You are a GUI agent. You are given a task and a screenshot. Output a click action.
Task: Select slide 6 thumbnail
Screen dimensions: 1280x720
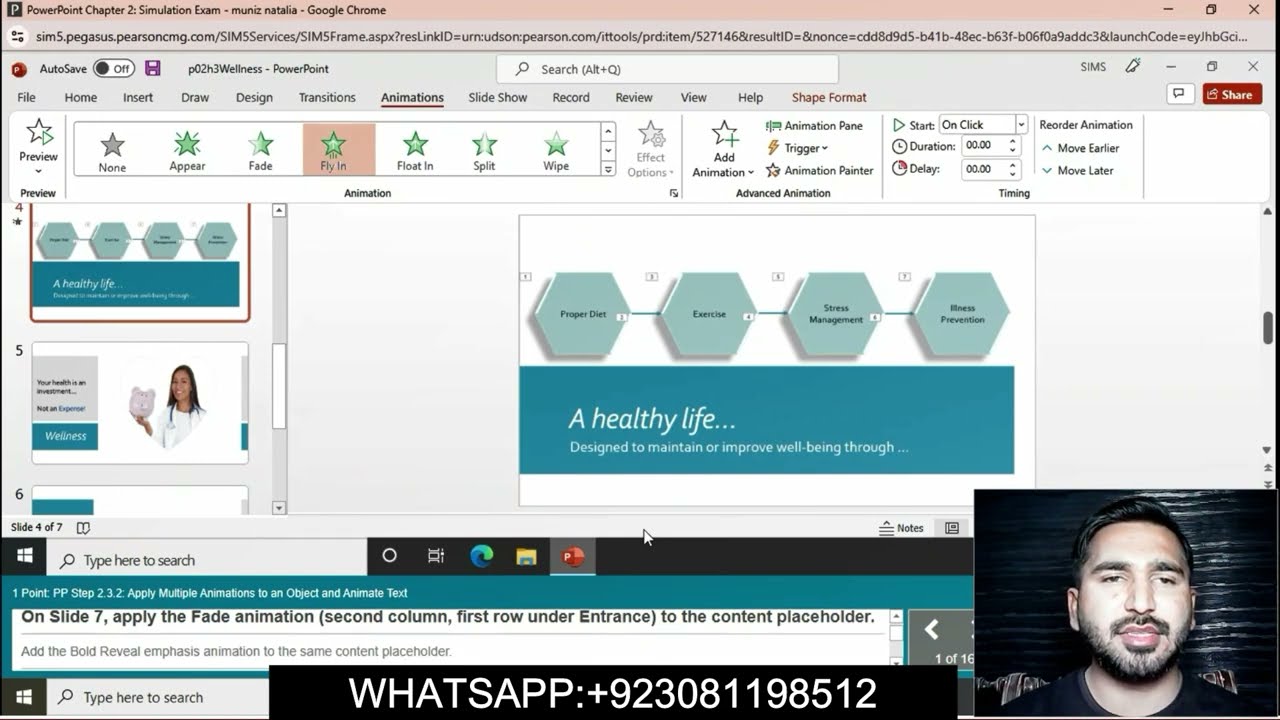140,500
